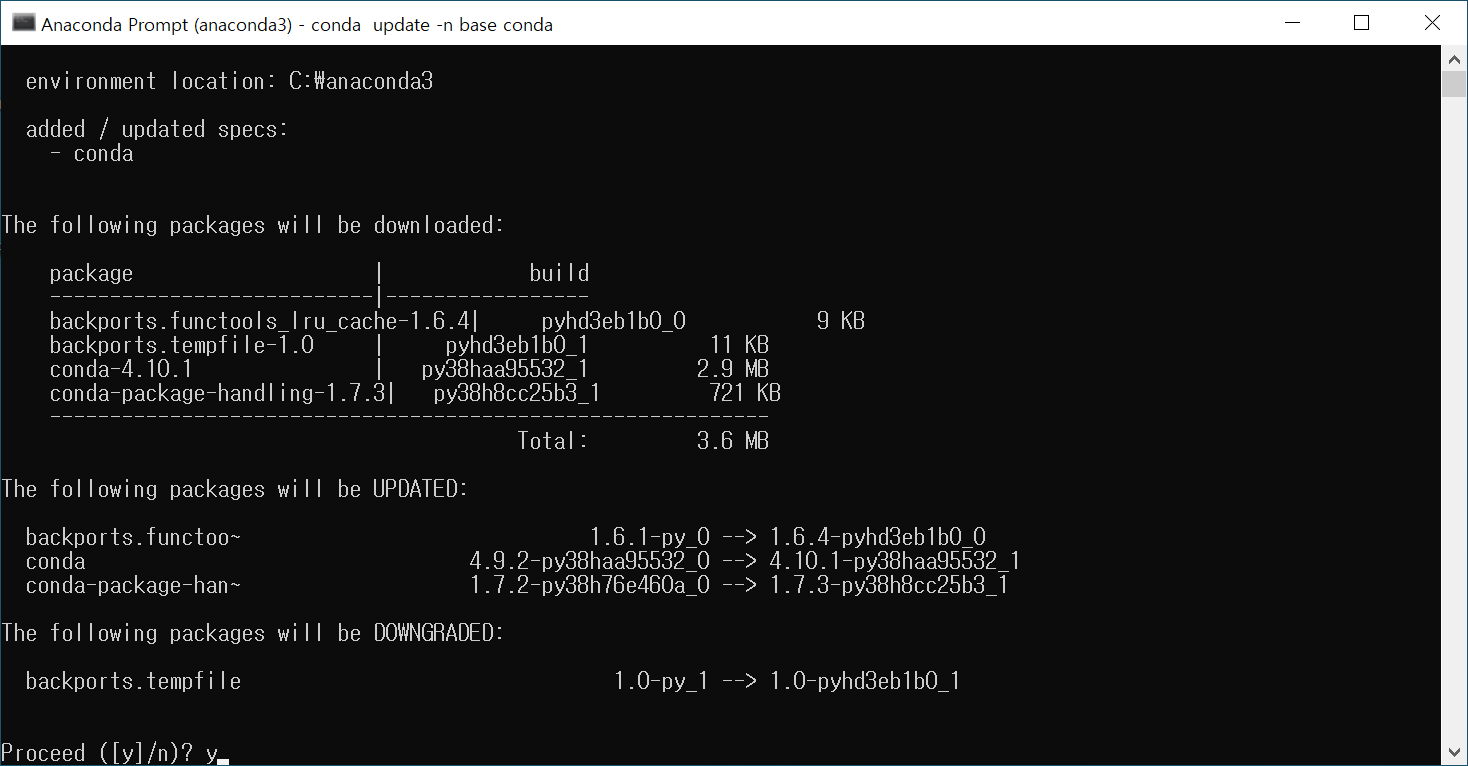Image resolution: width=1468 pixels, height=766 pixels.
Task: Click the Anaconda Prompt title bar icon
Action: tap(24, 23)
